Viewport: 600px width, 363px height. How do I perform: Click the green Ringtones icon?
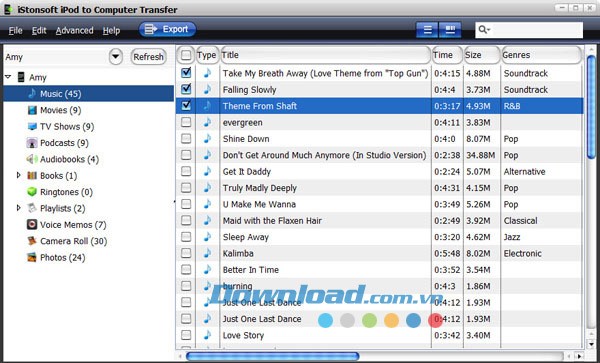point(32,192)
